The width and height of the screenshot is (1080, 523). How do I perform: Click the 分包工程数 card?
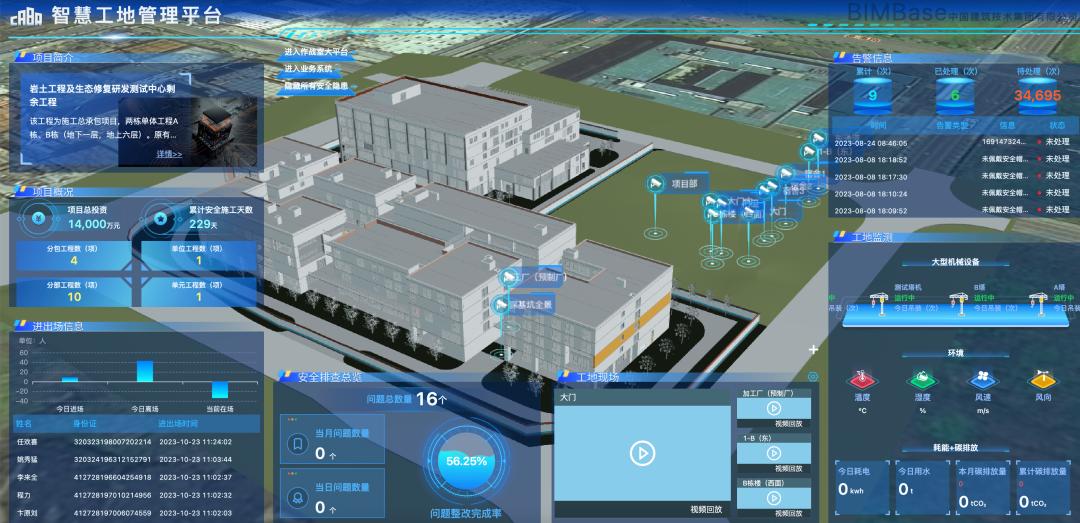(73, 255)
